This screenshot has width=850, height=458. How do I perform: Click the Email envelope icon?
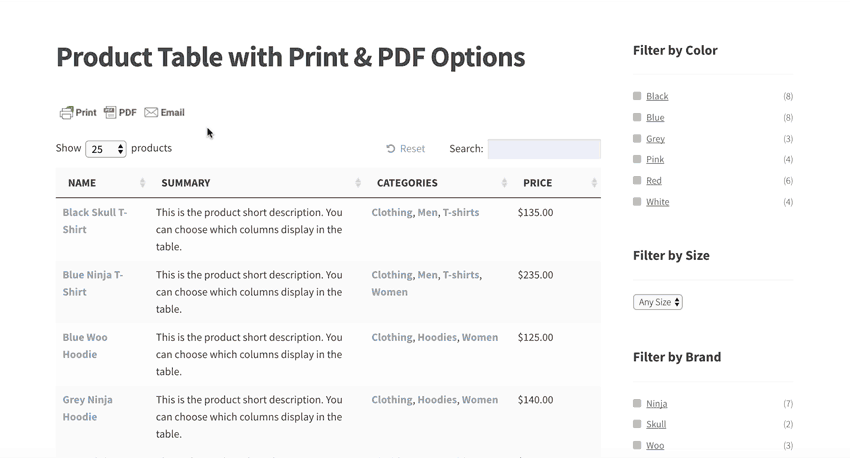pyautogui.click(x=151, y=112)
